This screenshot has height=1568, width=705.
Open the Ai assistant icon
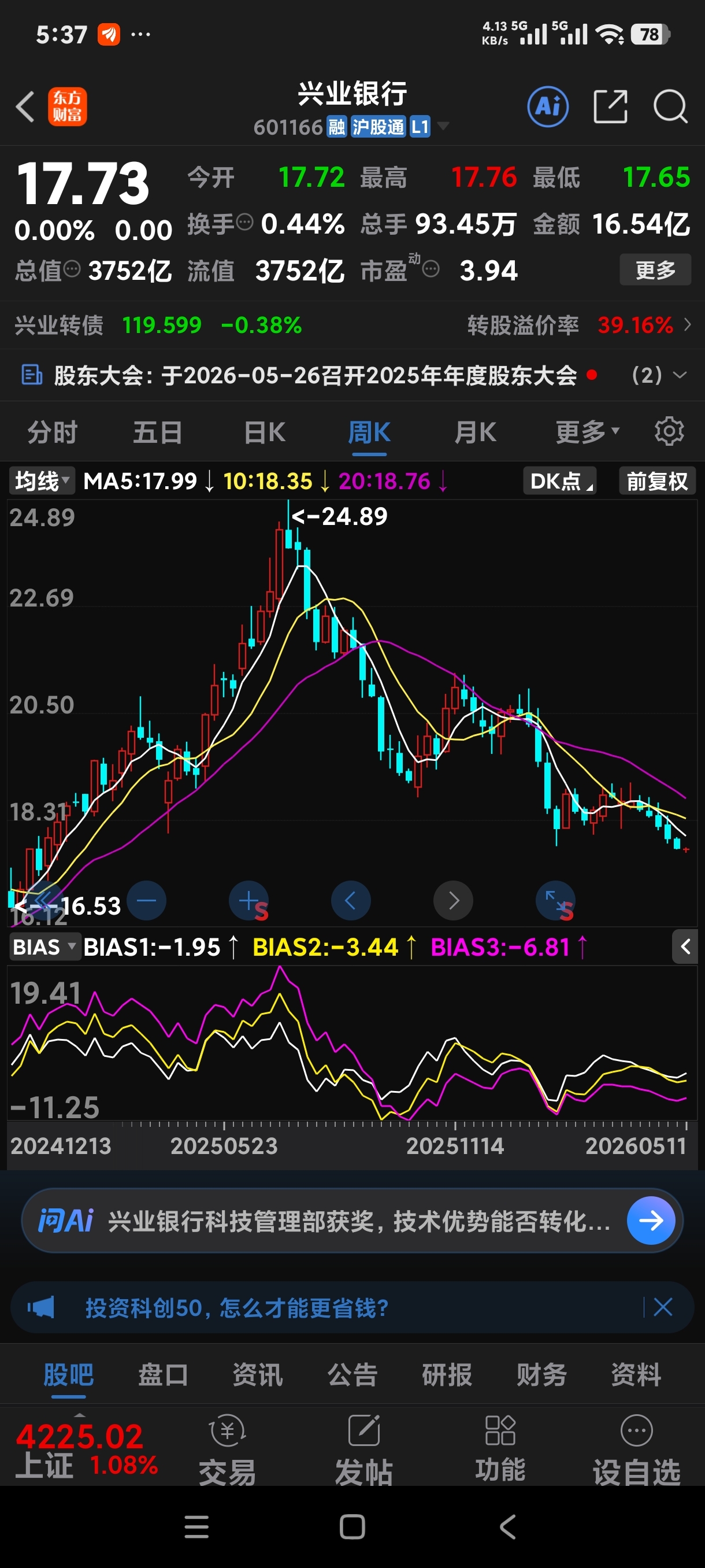(547, 106)
